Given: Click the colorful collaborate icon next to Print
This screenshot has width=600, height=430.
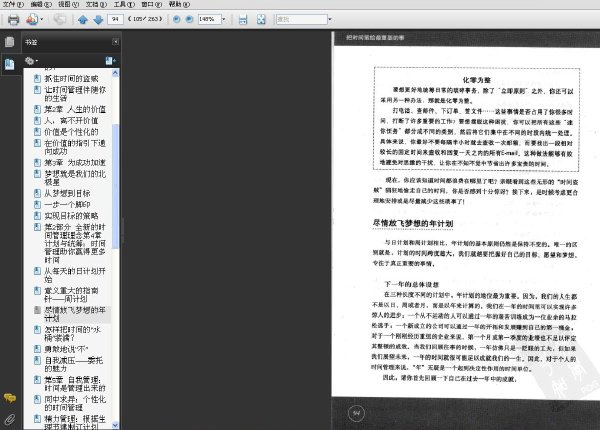Looking at the screenshot, I should click(x=32, y=19).
